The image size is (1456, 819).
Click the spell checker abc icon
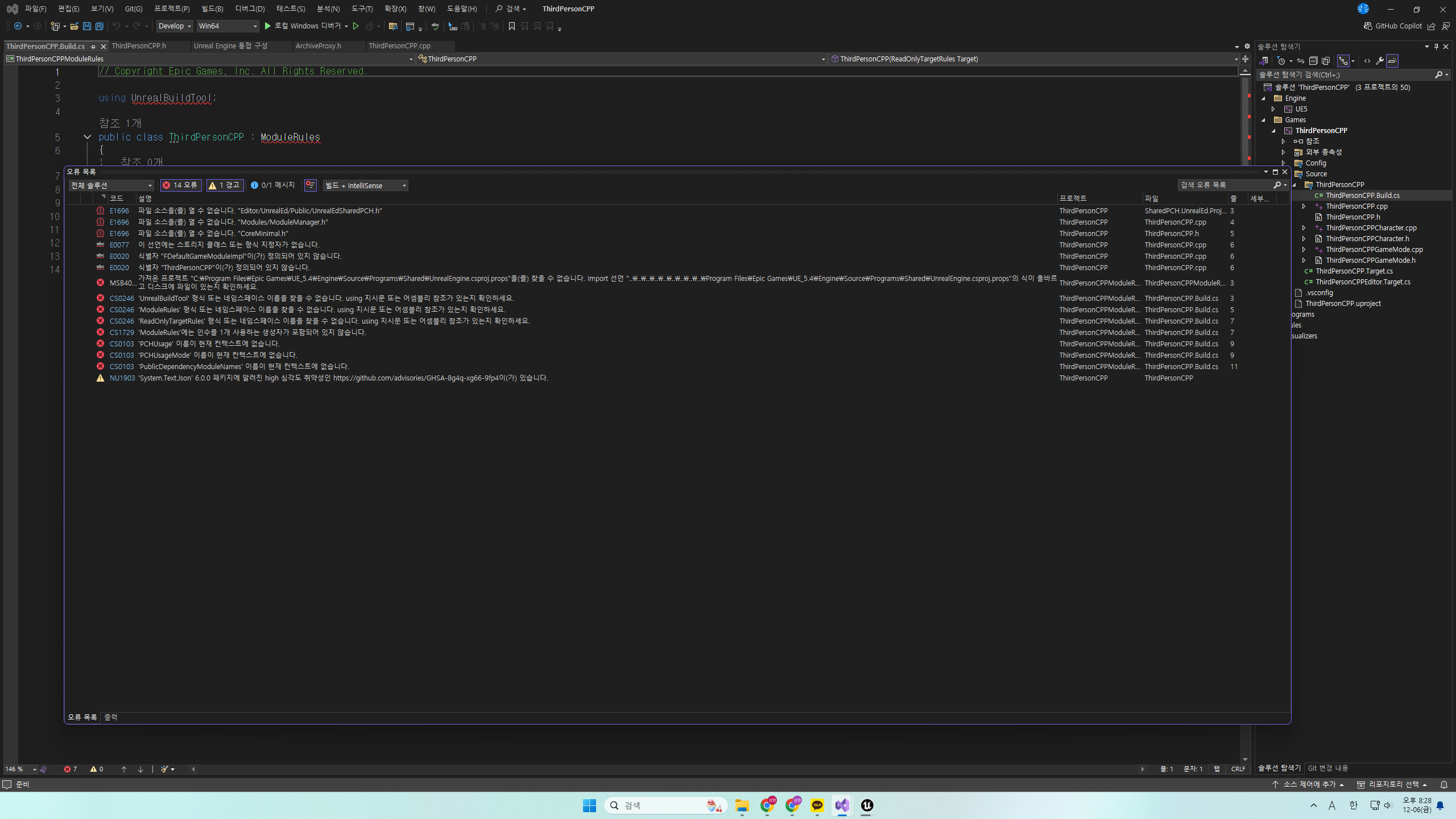tap(436, 26)
